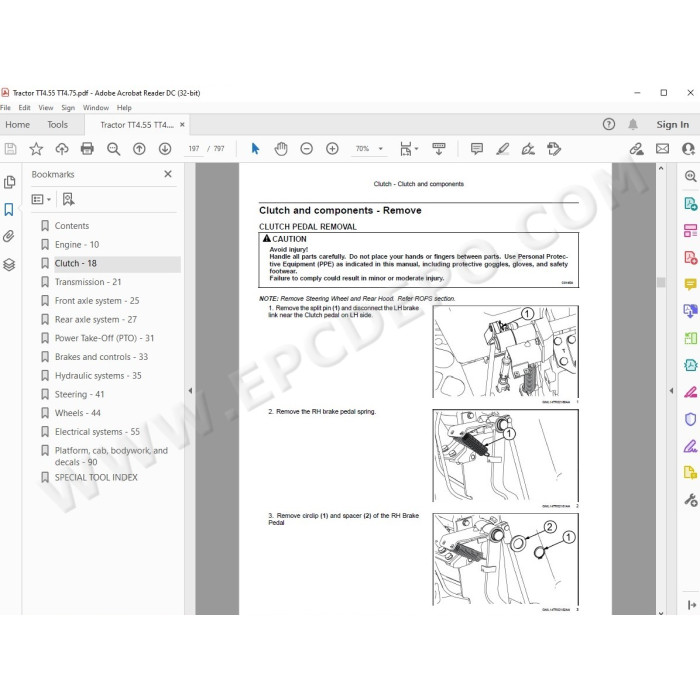This screenshot has height=700, width=700.
Task: Open the Window menu
Action: coord(96,108)
